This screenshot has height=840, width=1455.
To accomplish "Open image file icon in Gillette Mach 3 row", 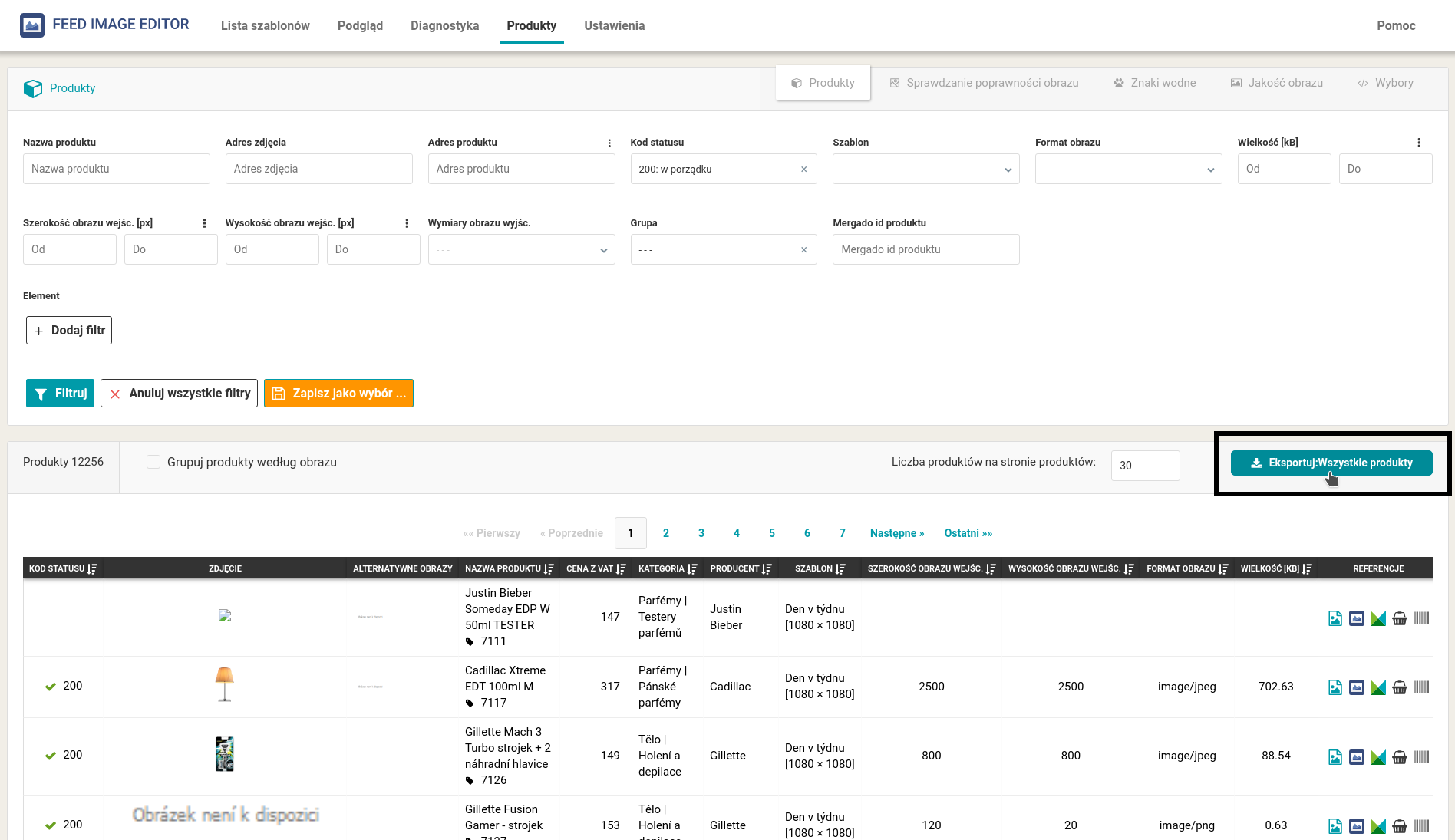I will coord(1335,757).
